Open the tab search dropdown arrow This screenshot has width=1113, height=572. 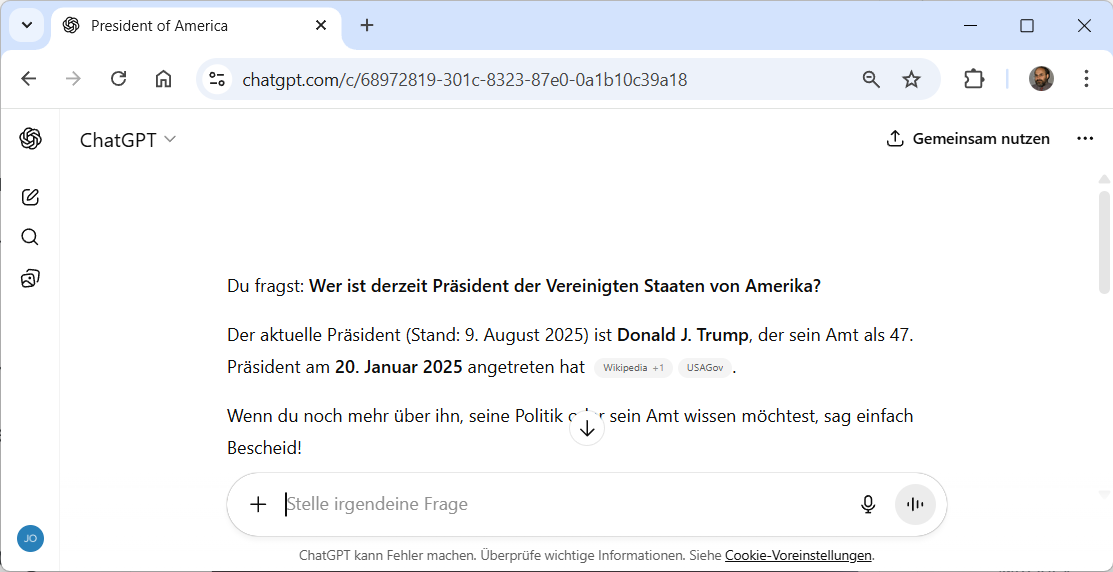pyautogui.click(x=27, y=25)
